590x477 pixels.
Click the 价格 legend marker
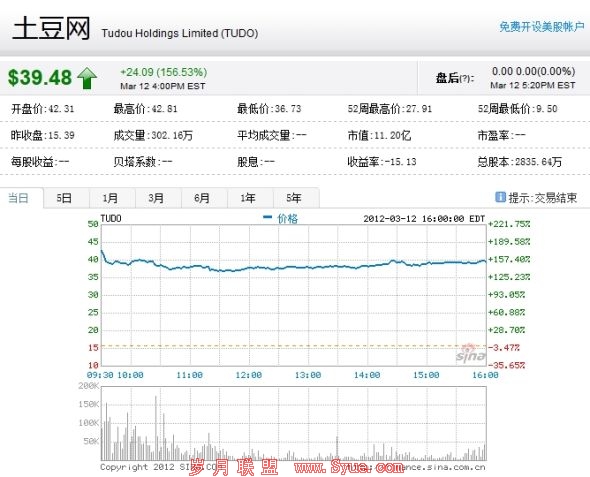click(x=267, y=217)
